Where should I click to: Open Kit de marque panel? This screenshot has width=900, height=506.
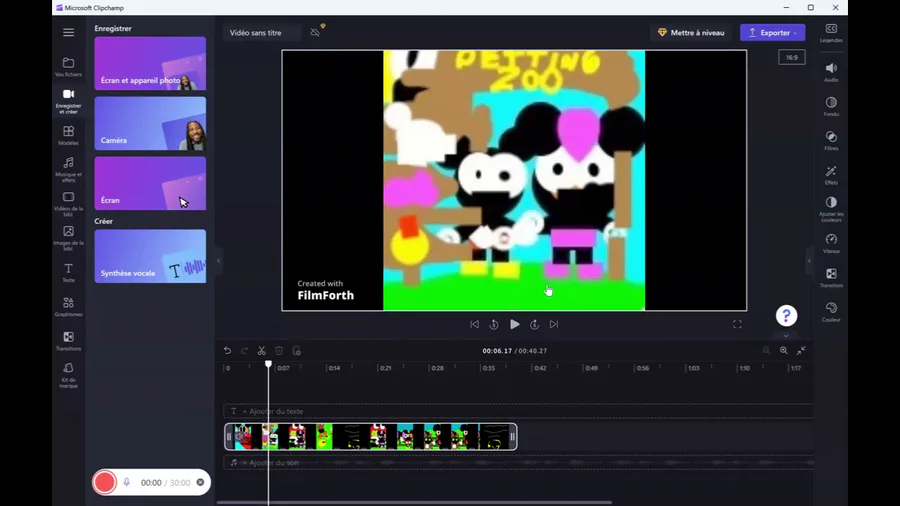[68, 375]
